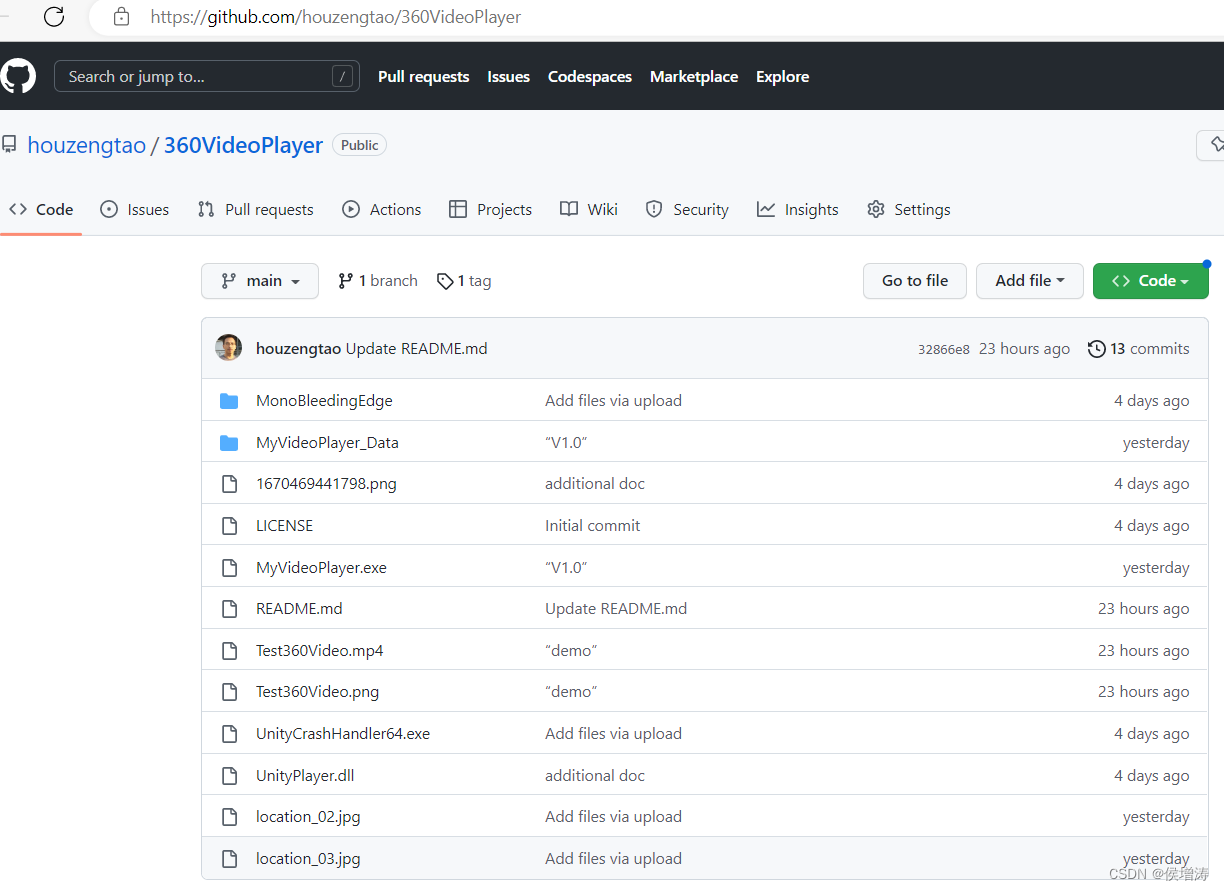Click the pin button near Public label

[x=1212, y=145]
